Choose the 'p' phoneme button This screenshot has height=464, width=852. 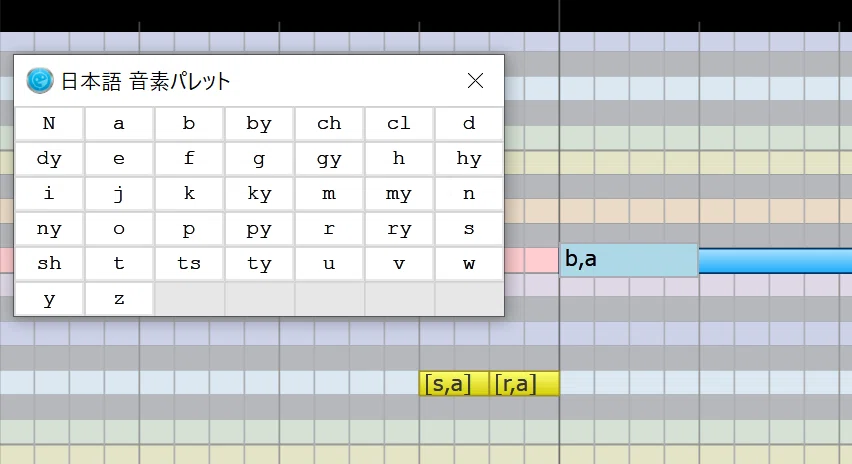(x=189, y=229)
